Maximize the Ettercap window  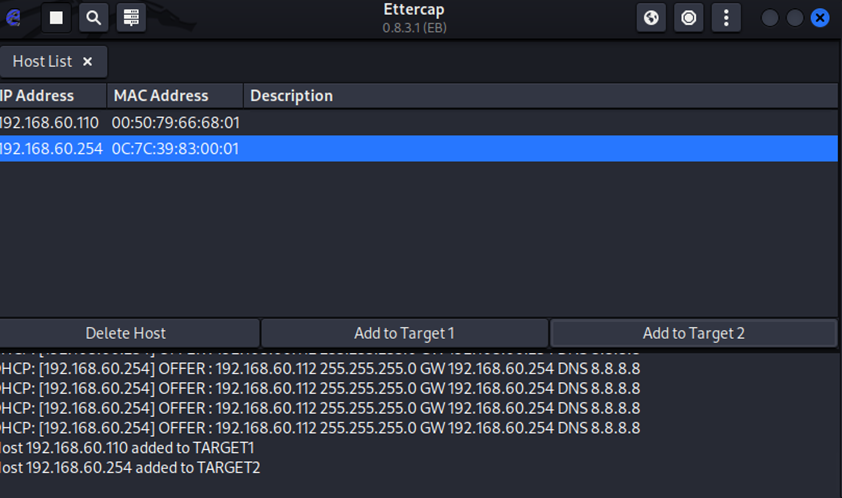tap(795, 18)
